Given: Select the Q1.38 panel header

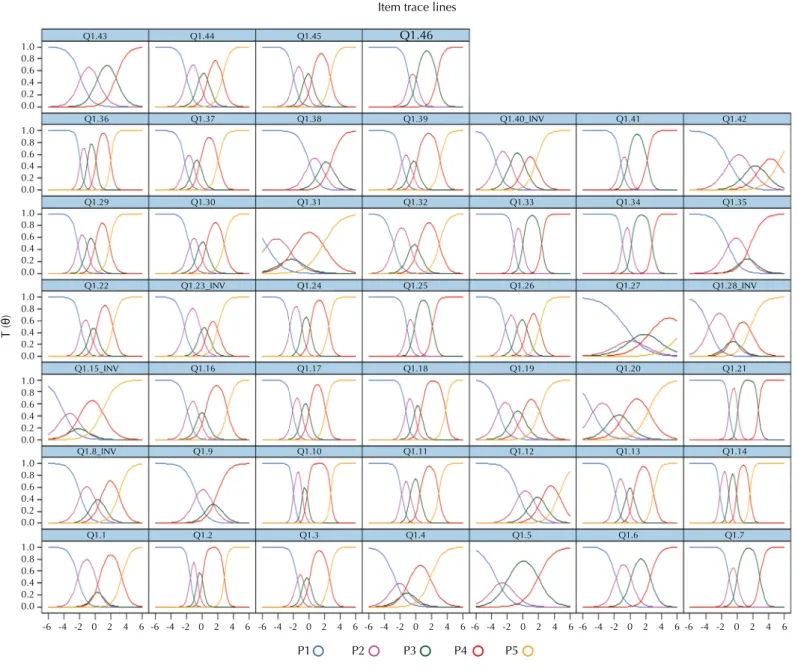Looking at the screenshot, I should 309,119.
